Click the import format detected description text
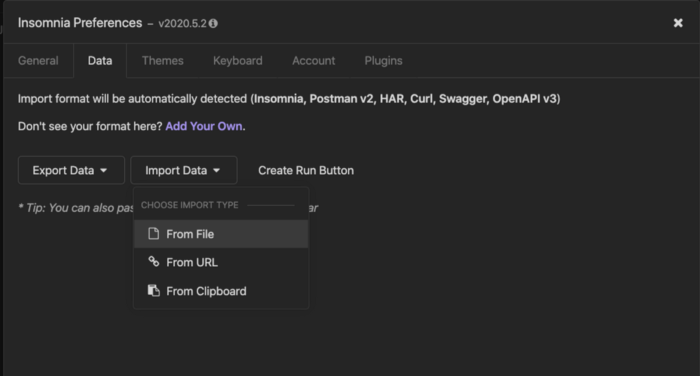This screenshot has height=376, width=700. coord(289,99)
